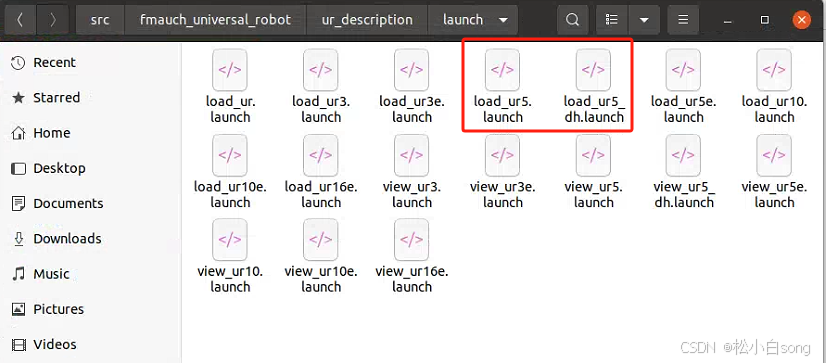Select the load_ur16e.launch file icon
This screenshot has height=363, width=826.
pyautogui.click(x=321, y=155)
